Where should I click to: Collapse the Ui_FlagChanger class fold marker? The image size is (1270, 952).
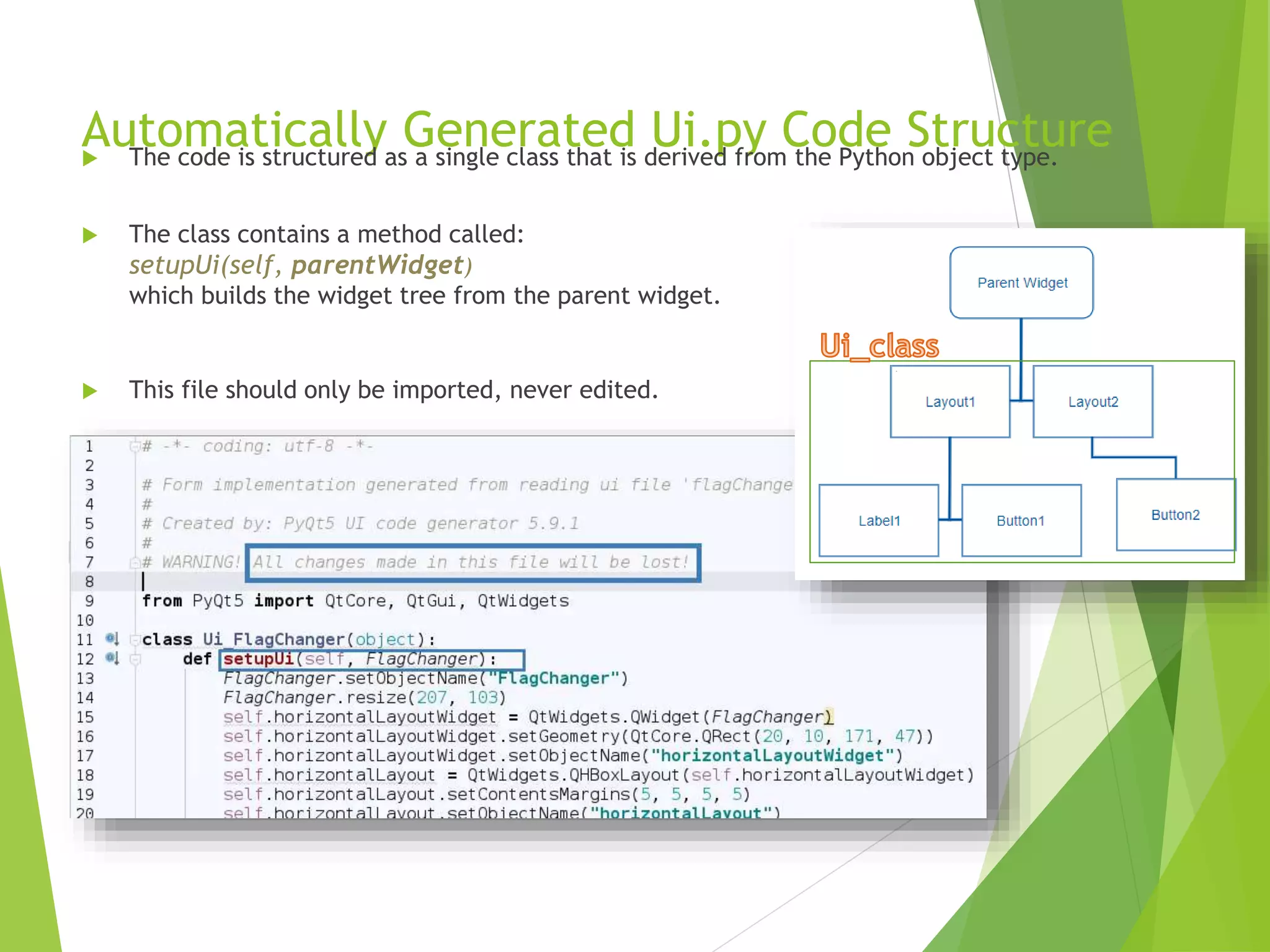click(x=135, y=639)
